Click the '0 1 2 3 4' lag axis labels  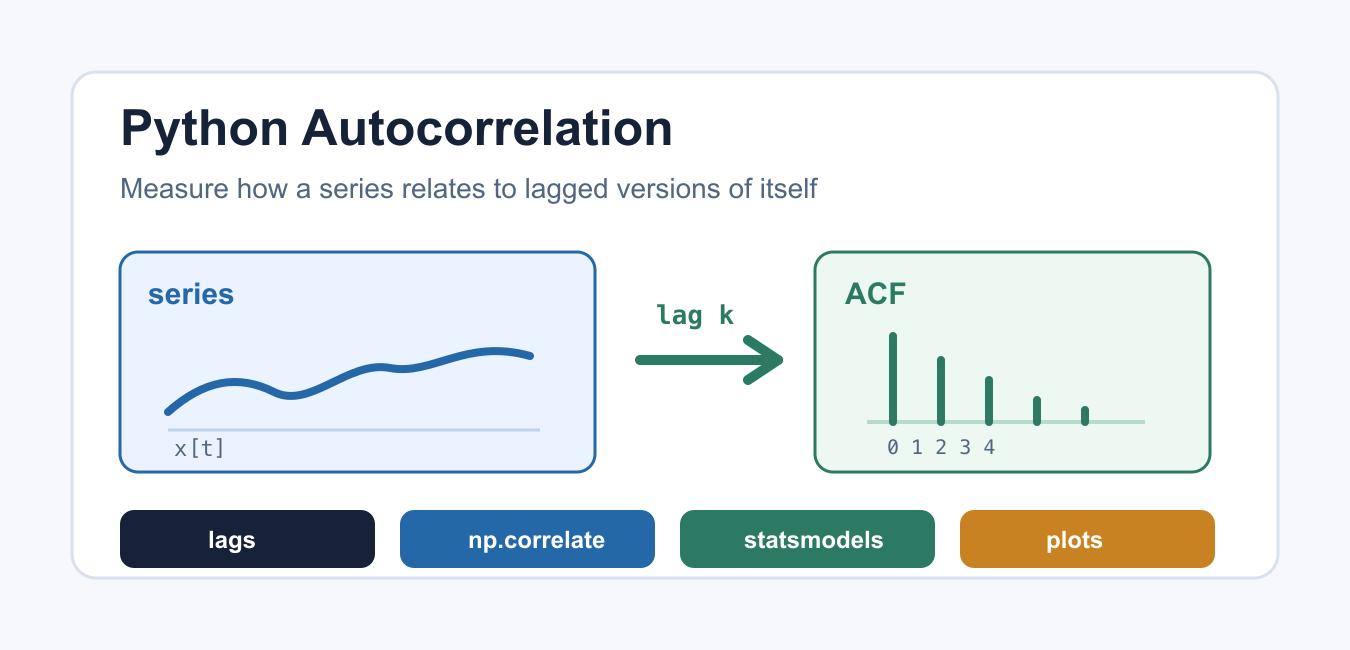[x=941, y=447]
